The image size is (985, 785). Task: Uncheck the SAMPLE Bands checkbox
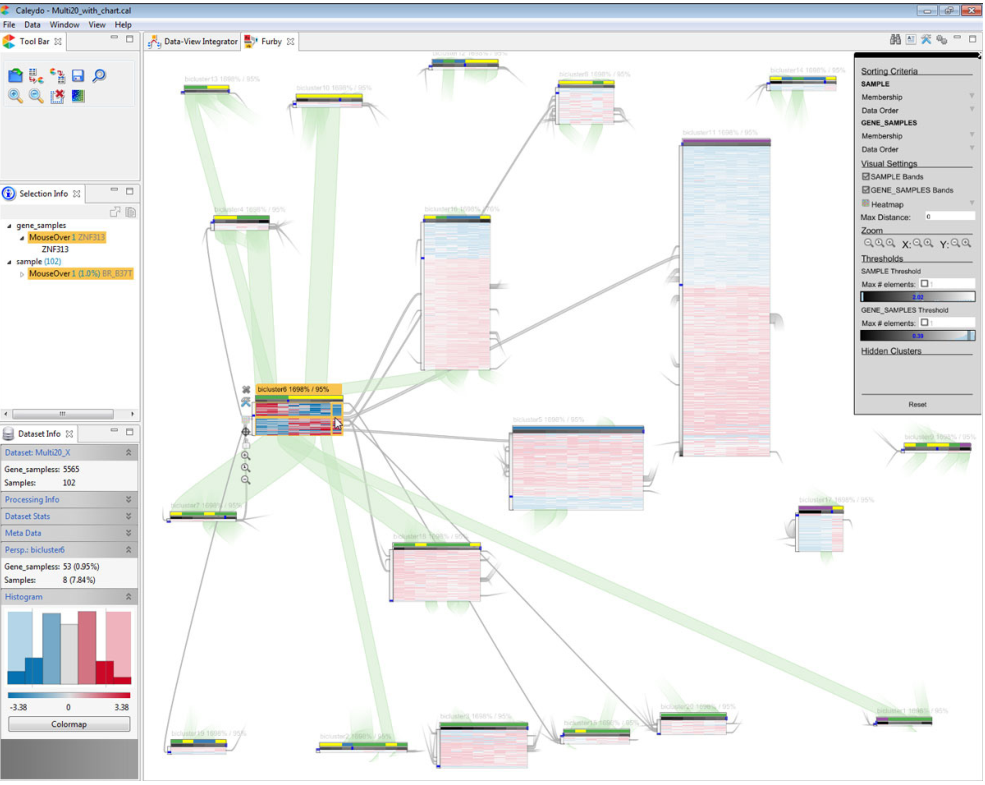coord(866,176)
